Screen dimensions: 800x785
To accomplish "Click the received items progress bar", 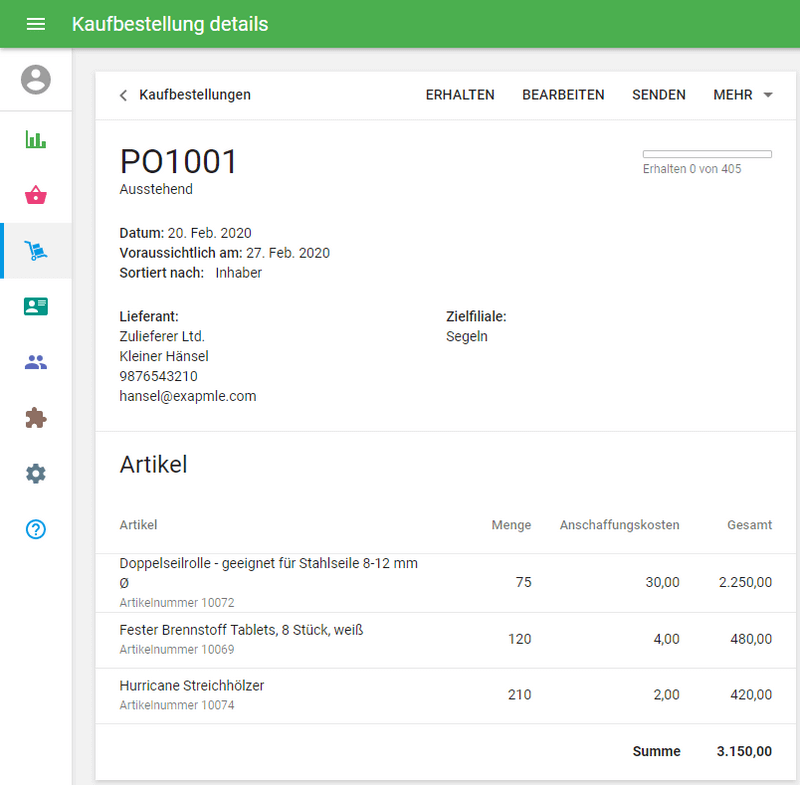I will [707, 154].
